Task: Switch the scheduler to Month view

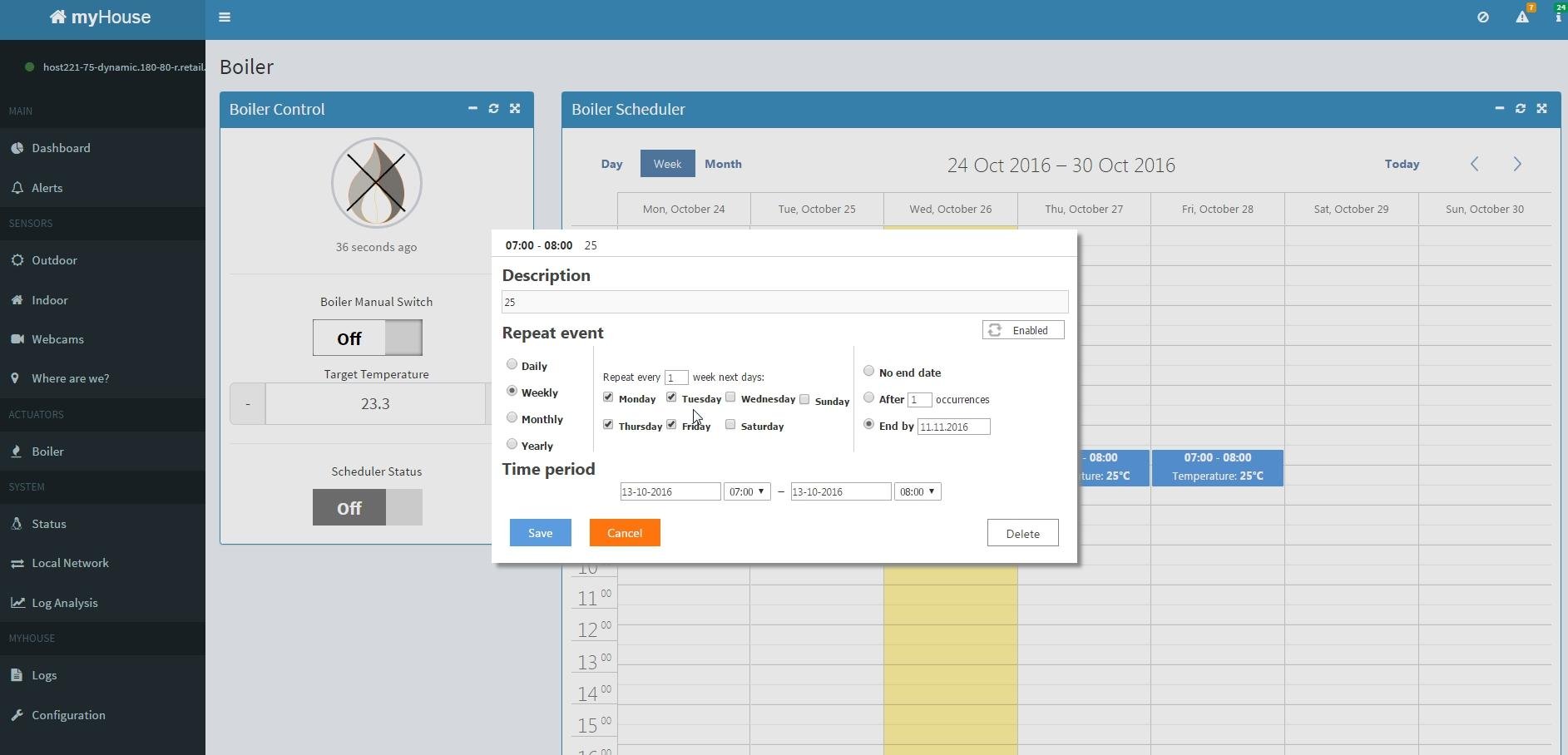Action: (722, 163)
